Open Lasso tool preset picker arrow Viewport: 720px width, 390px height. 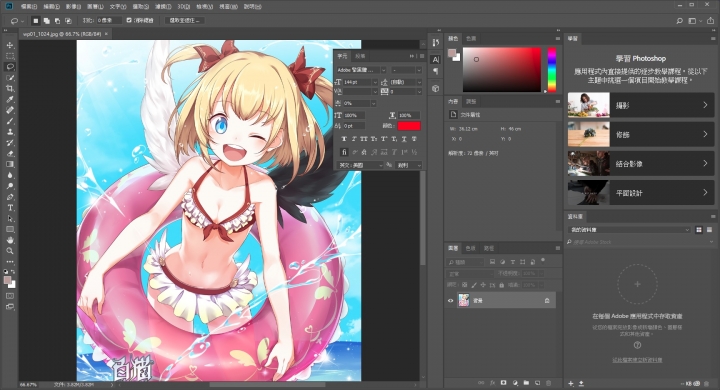point(22,21)
